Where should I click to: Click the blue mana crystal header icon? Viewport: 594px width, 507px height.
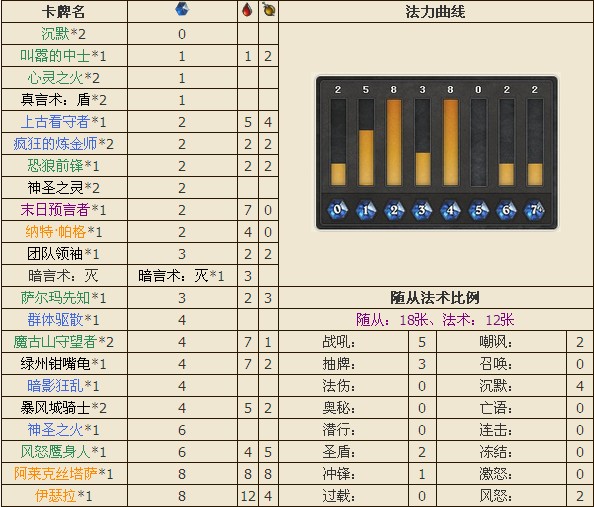click(x=182, y=10)
